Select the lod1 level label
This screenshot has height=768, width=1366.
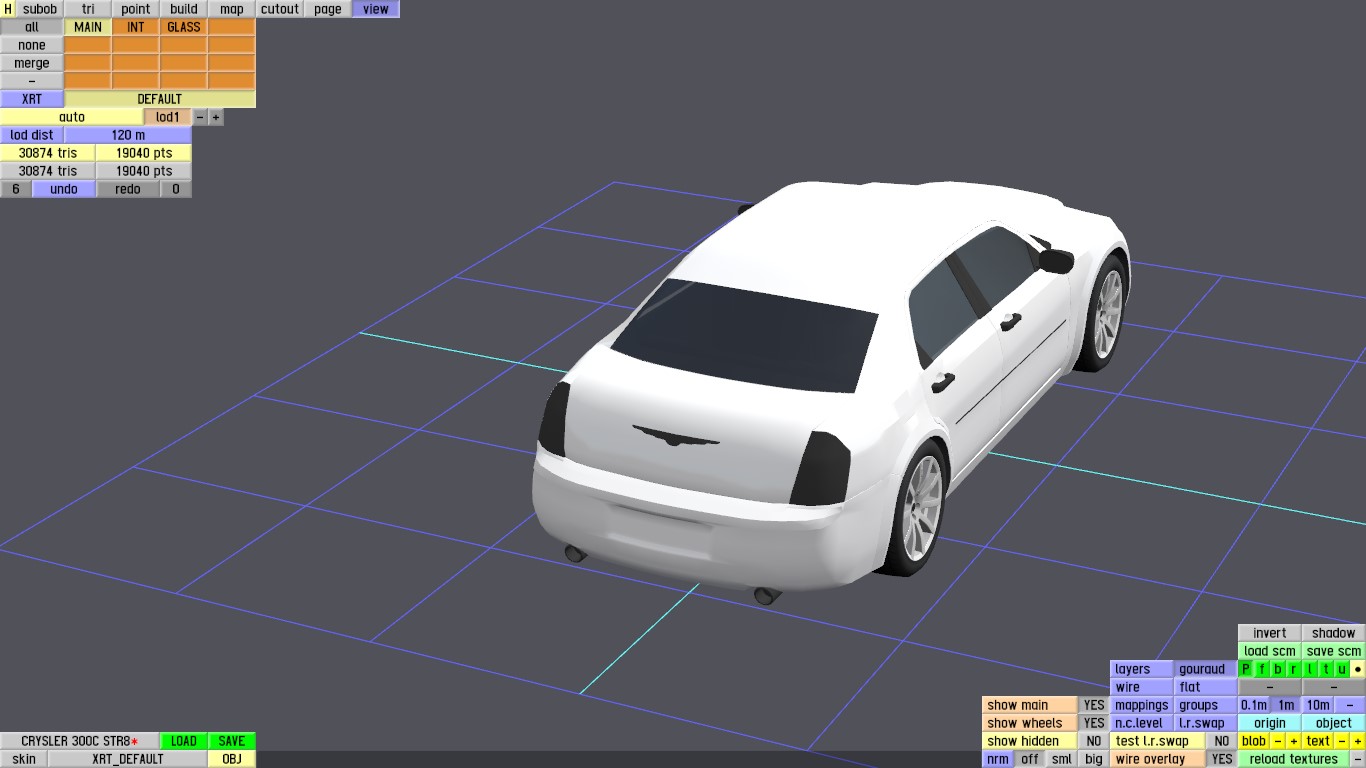(168, 117)
